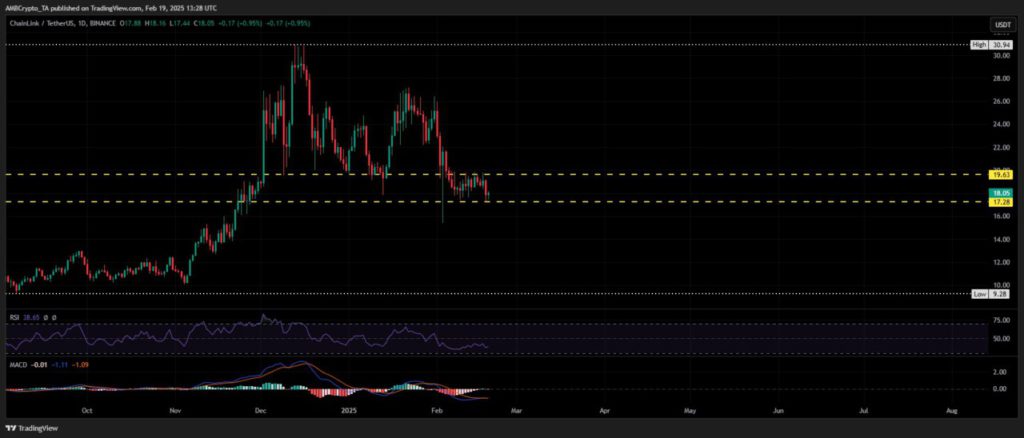1024x438 pixels.
Task: Click the High 30.94 price label
Action: point(990,45)
